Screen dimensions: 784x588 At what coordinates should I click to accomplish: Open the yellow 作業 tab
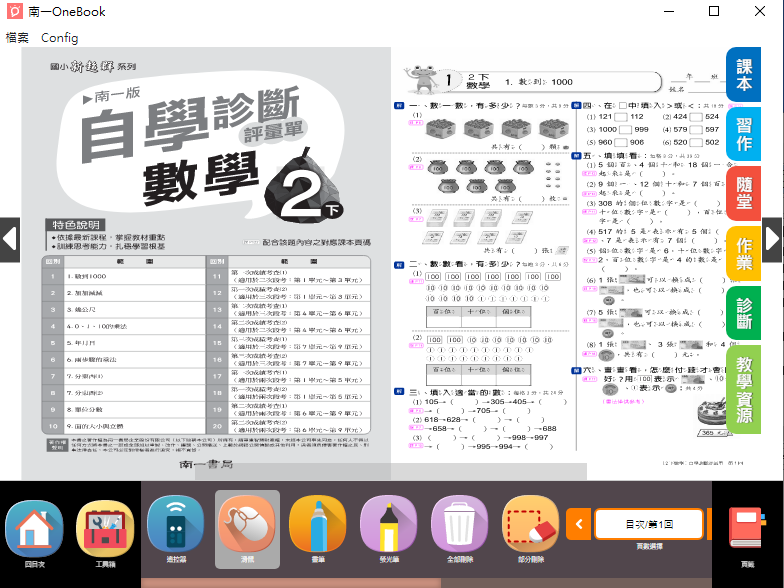tap(744, 253)
